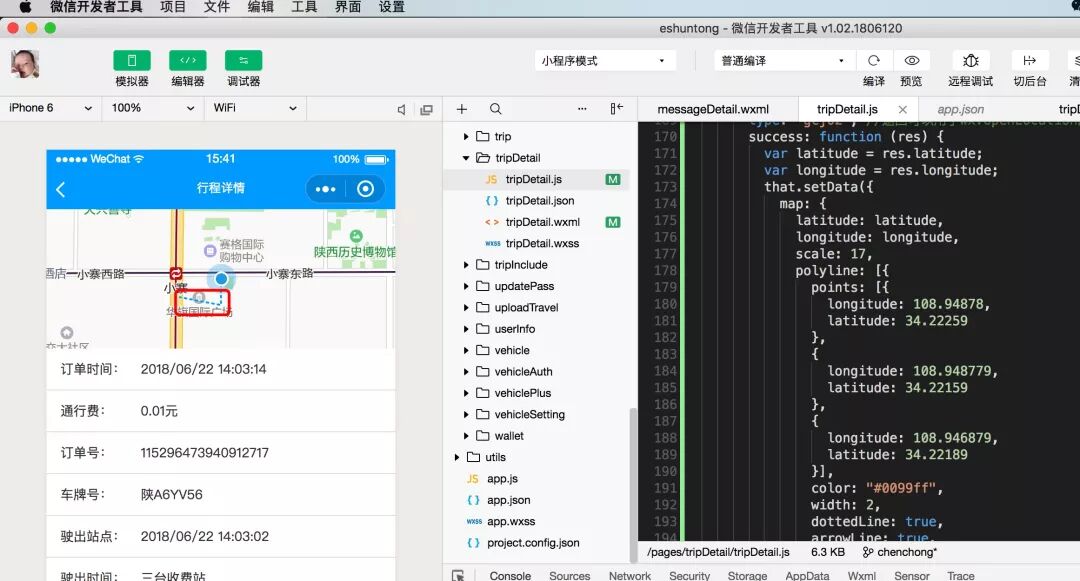
Task: Click the simulator capsule close circle button
Action: click(x=365, y=189)
